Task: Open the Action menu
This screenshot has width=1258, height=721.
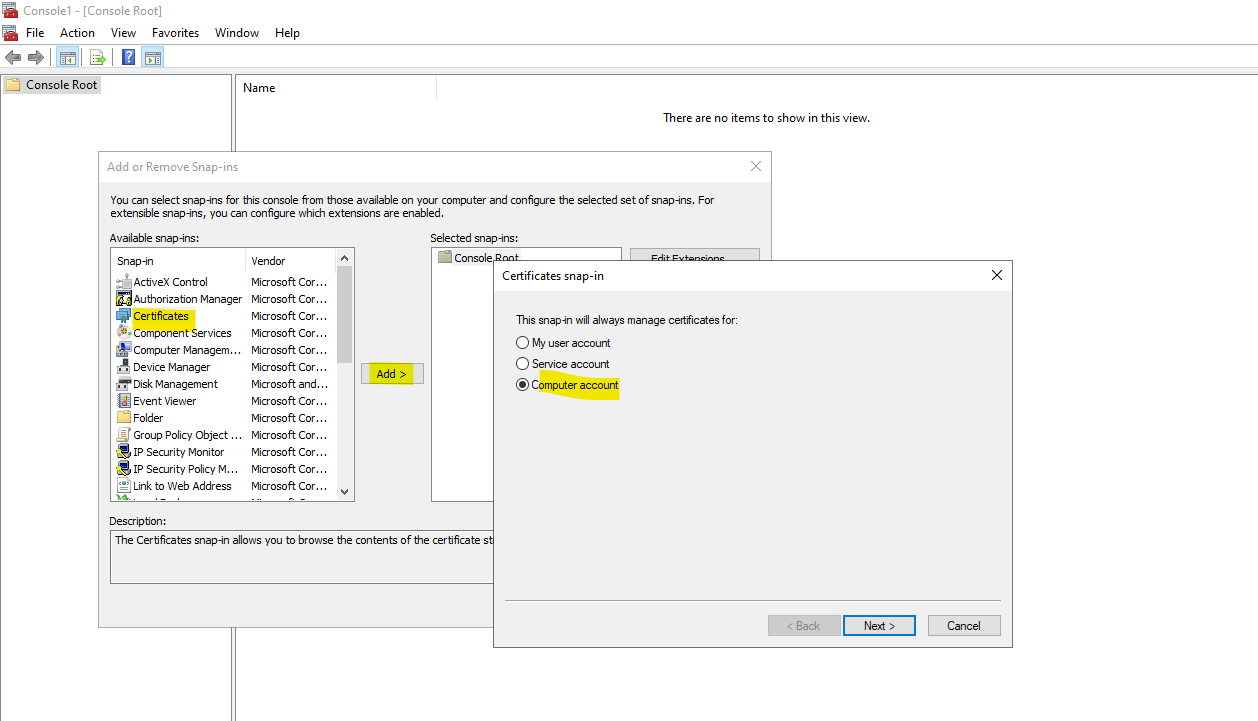Action: (77, 33)
